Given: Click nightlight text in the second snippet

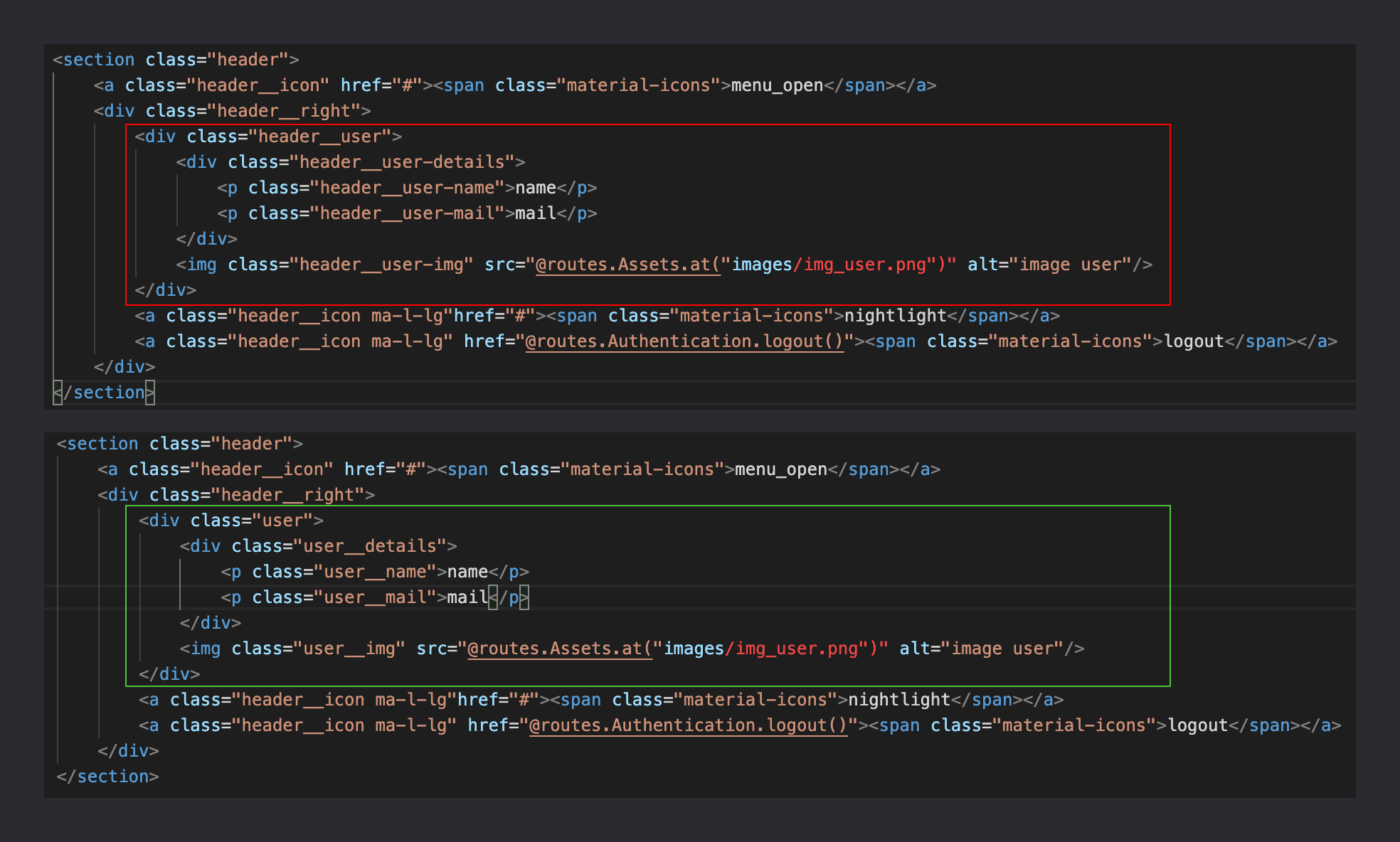Looking at the screenshot, I should (899, 700).
